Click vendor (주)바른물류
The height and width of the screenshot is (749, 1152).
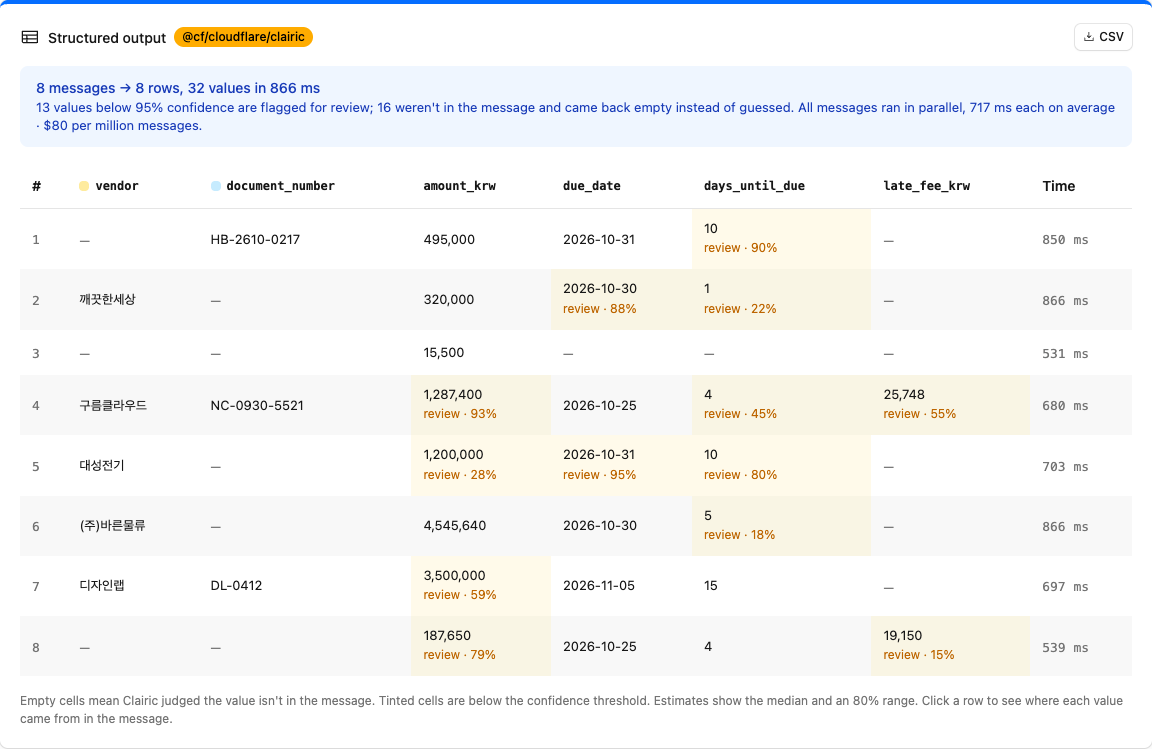click(x=112, y=526)
